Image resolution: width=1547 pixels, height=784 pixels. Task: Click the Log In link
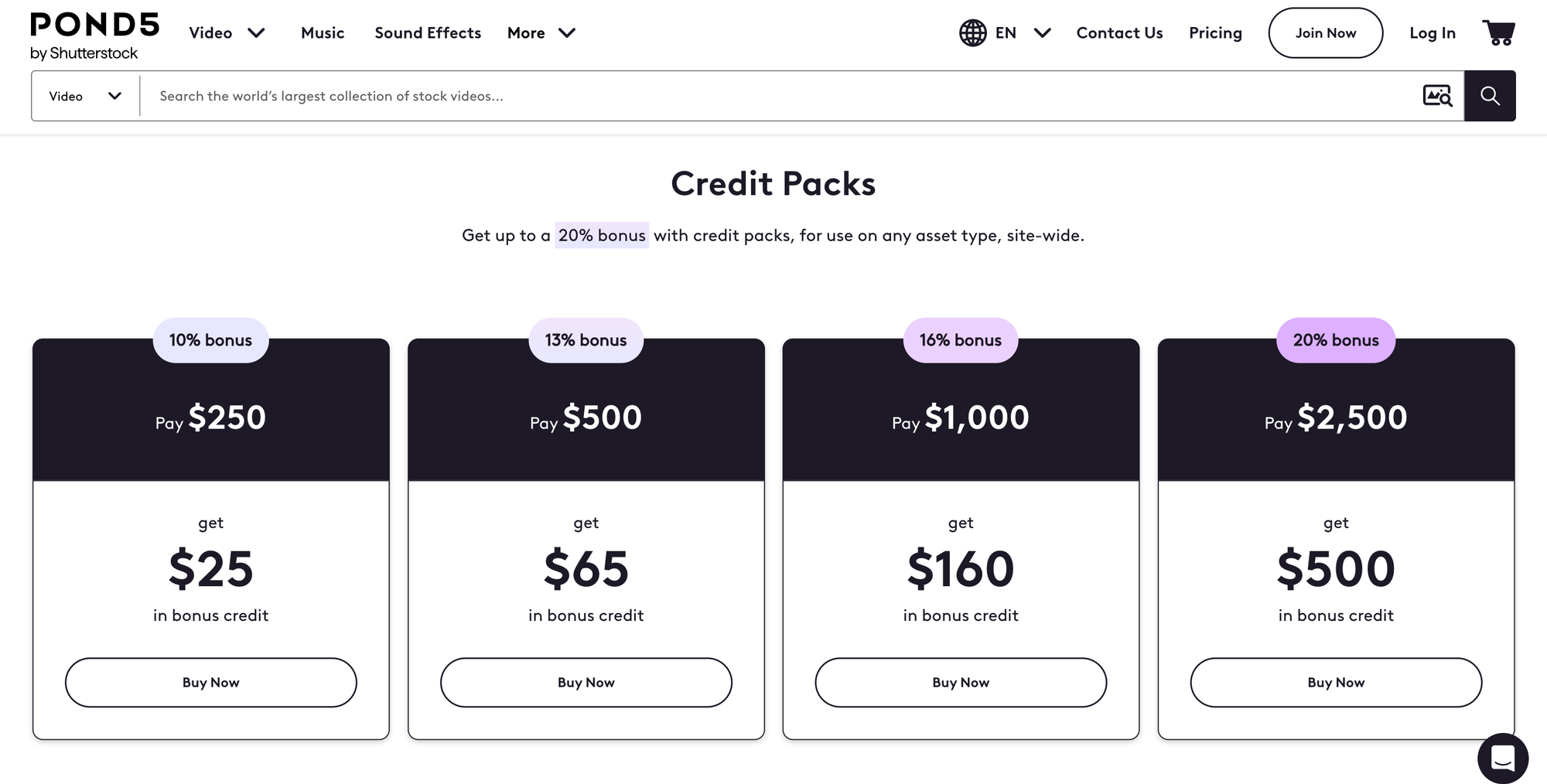(x=1432, y=32)
